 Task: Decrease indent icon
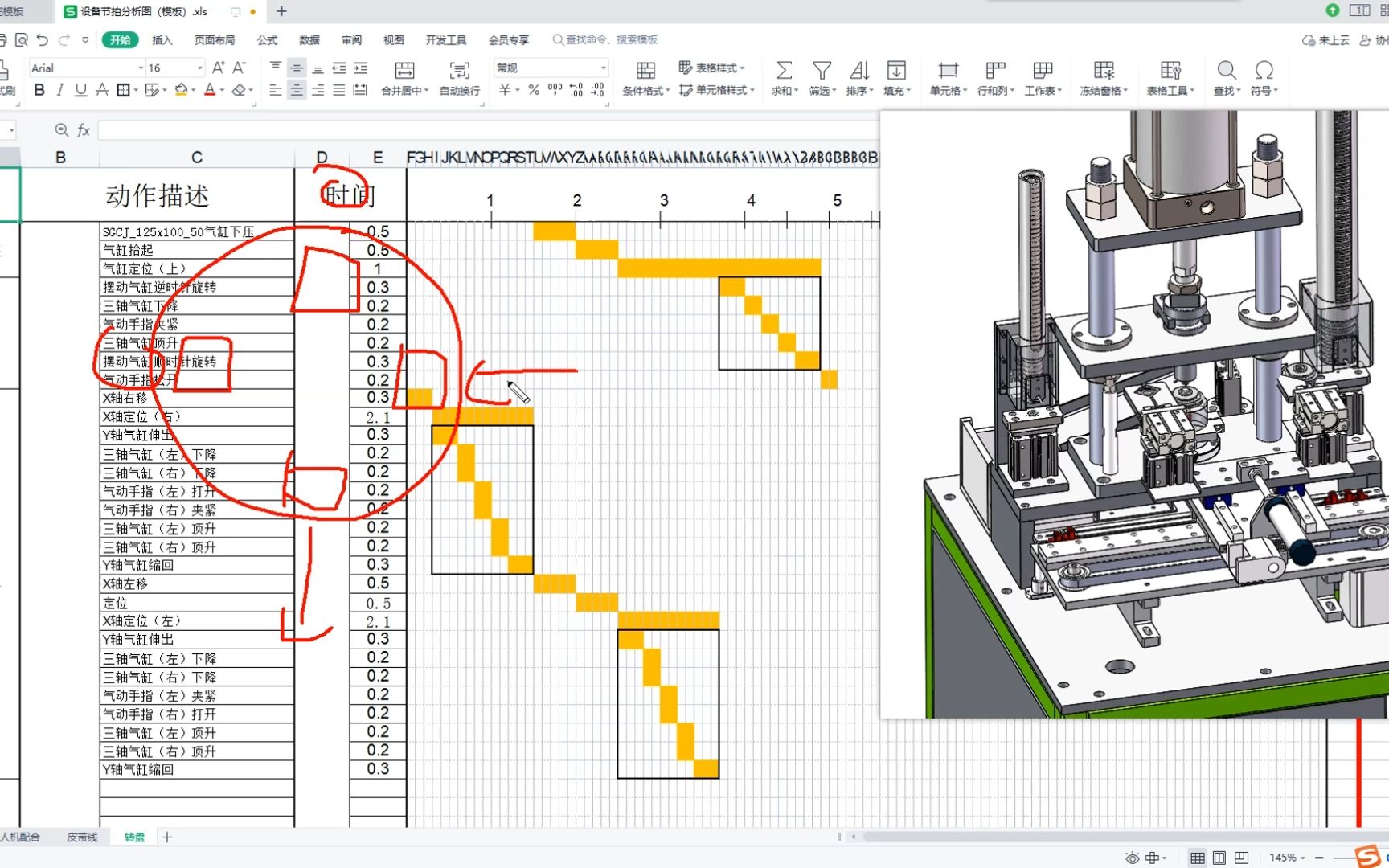(339, 68)
